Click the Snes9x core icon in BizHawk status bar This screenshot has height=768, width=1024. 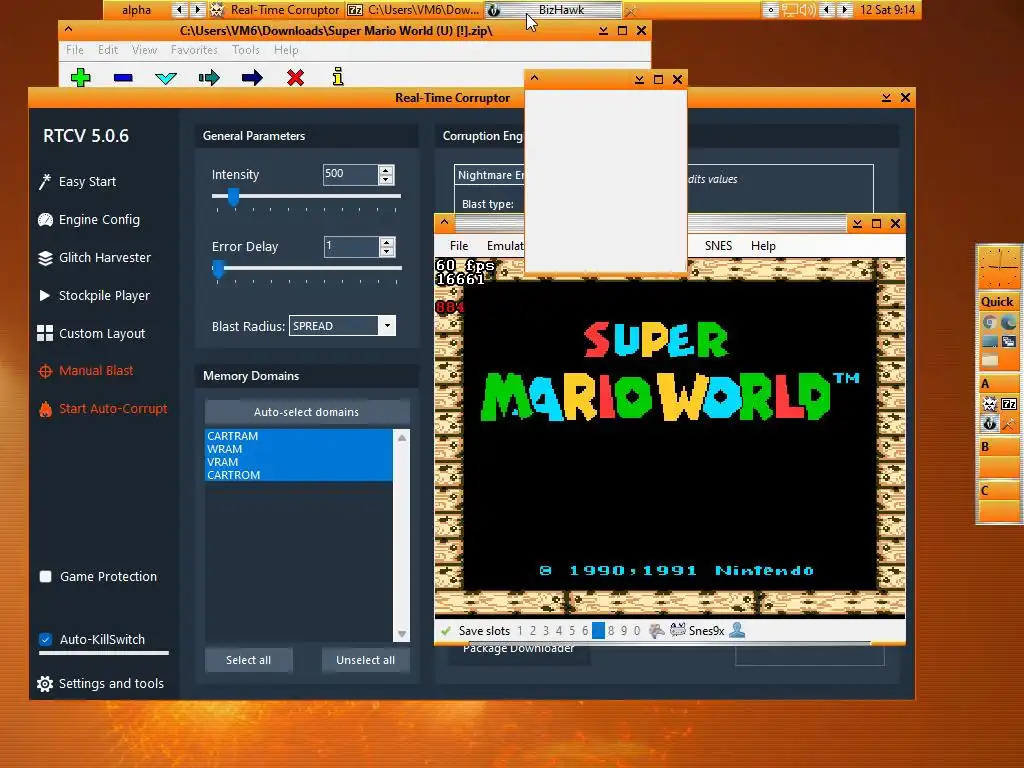click(678, 630)
